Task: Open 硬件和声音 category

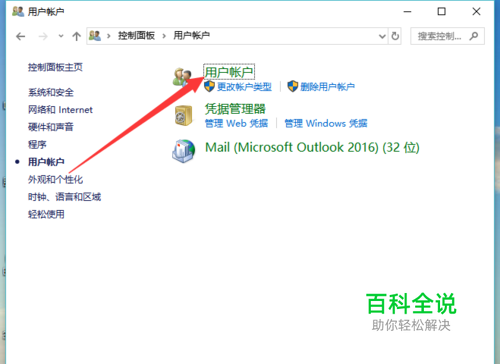Action: click(51, 127)
